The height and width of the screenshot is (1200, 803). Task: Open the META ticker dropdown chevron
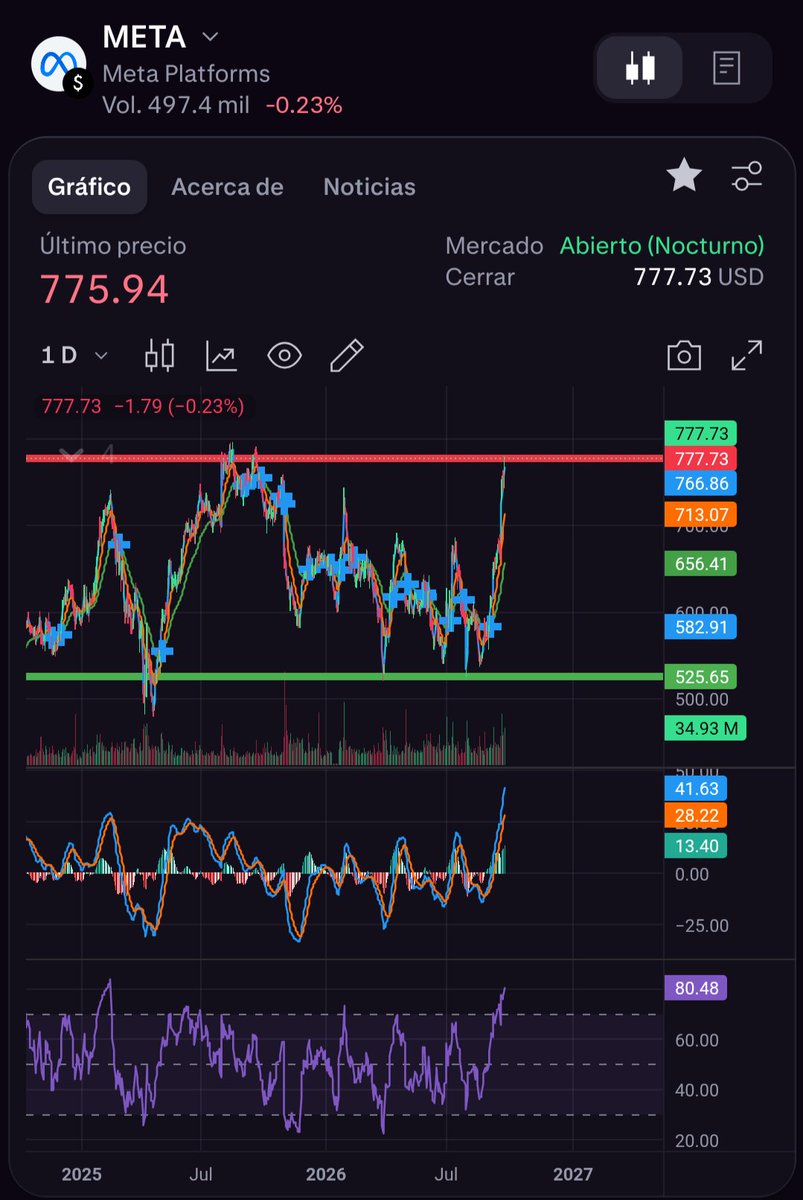pyautogui.click(x=210, y=37)
